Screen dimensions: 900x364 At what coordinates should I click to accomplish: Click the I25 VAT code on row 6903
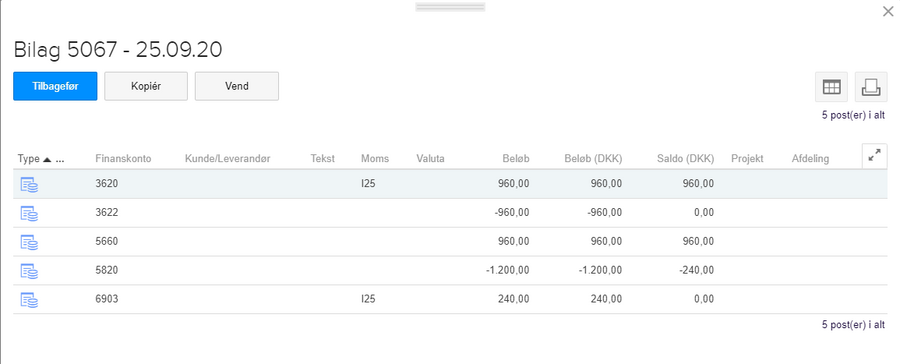tap(368, 299)
